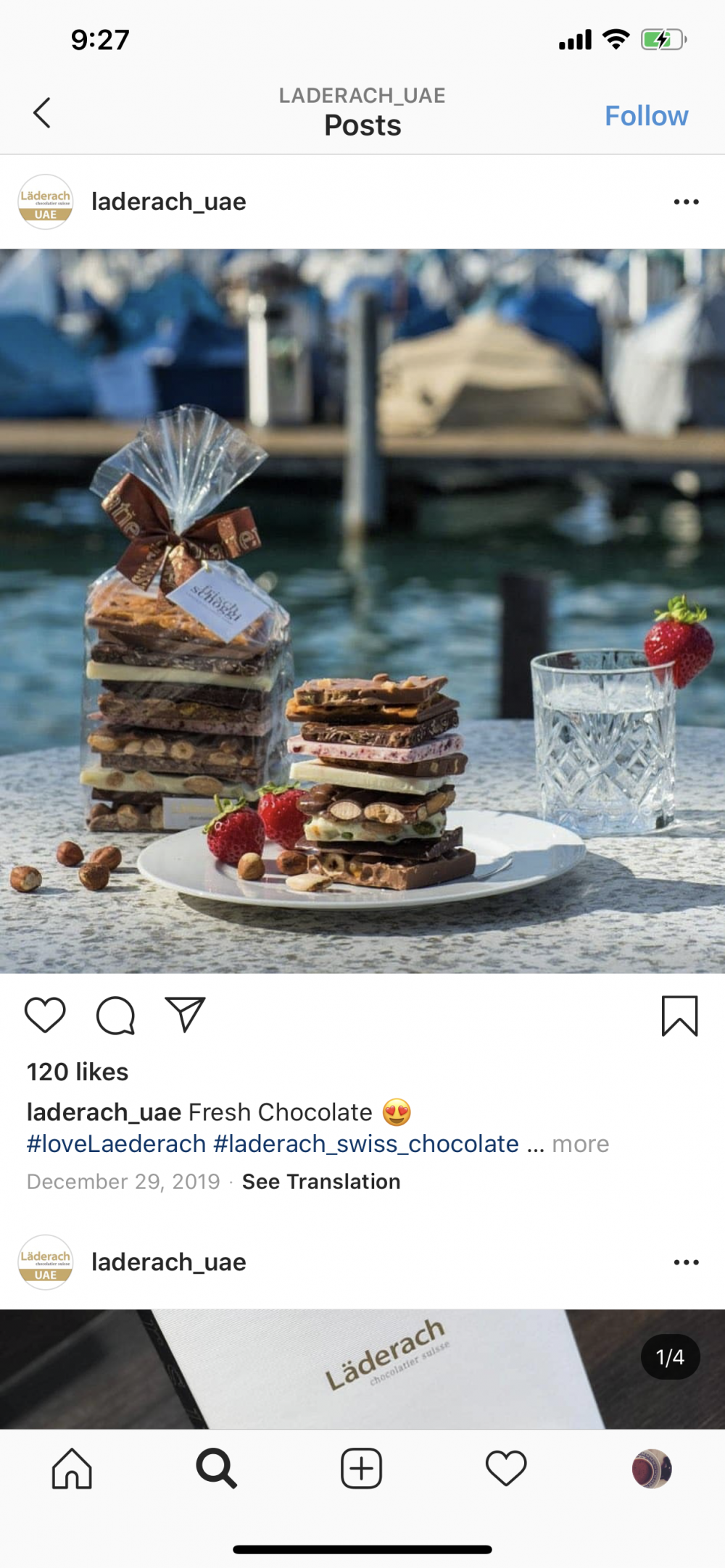725x1568 pixels.
Task: Open the Home tab
Action: click(72, 1469)
